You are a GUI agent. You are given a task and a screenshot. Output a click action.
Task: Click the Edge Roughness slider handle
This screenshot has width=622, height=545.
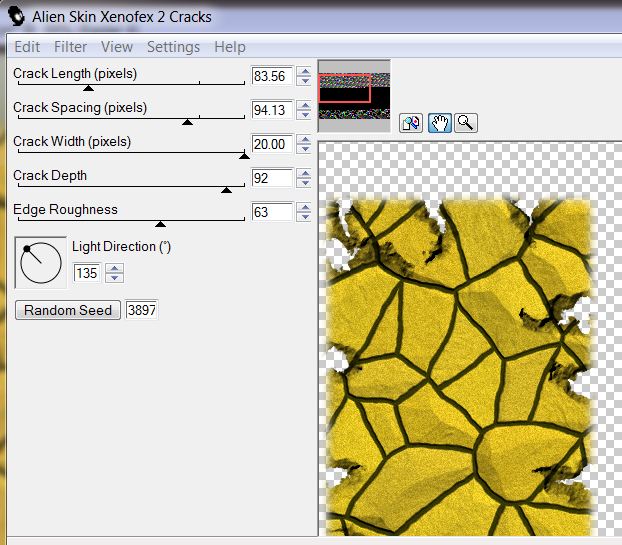160,224
